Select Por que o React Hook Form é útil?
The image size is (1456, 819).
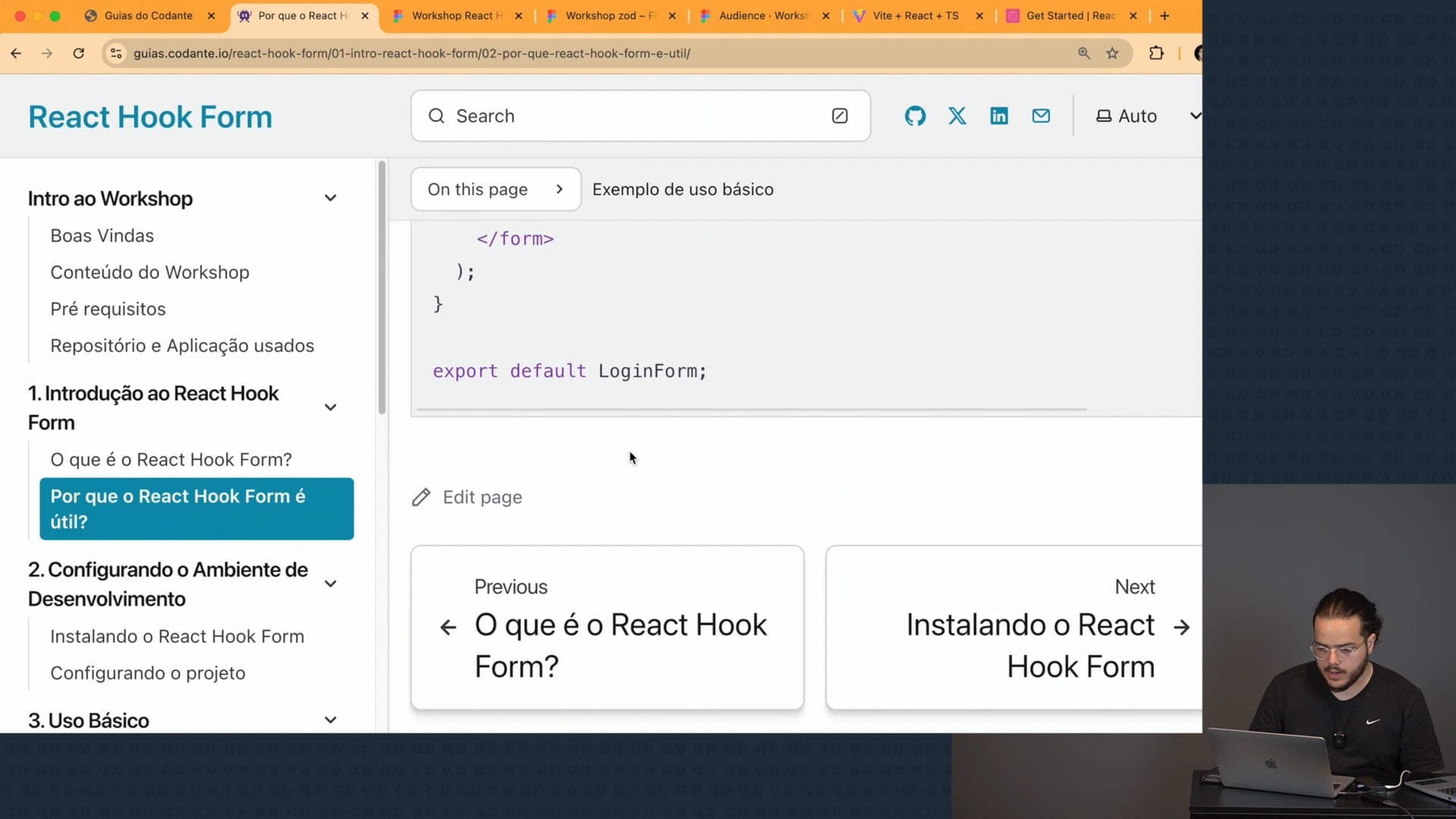196,509
